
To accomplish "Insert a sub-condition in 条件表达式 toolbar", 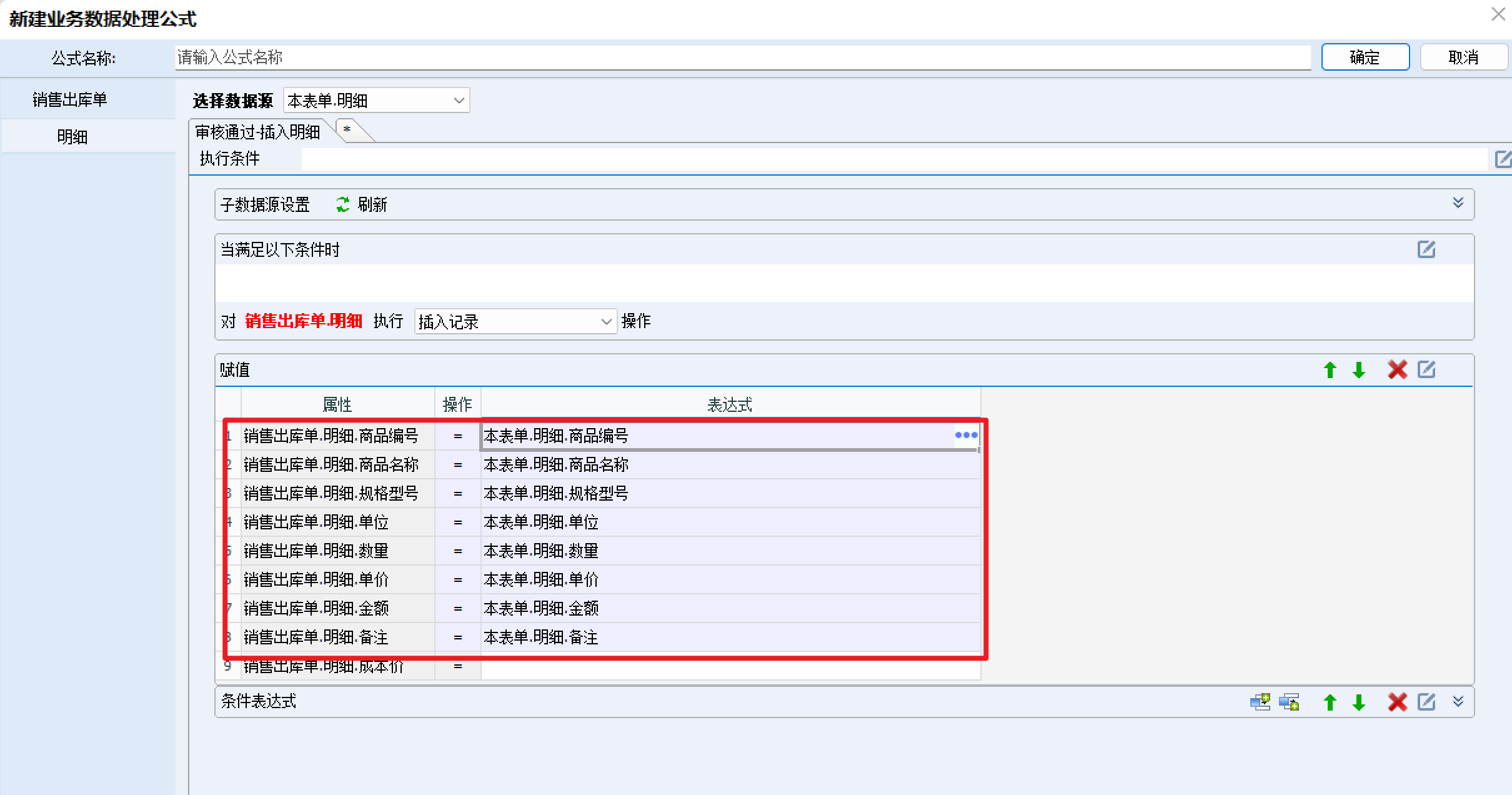I will tap(1290, 702).
